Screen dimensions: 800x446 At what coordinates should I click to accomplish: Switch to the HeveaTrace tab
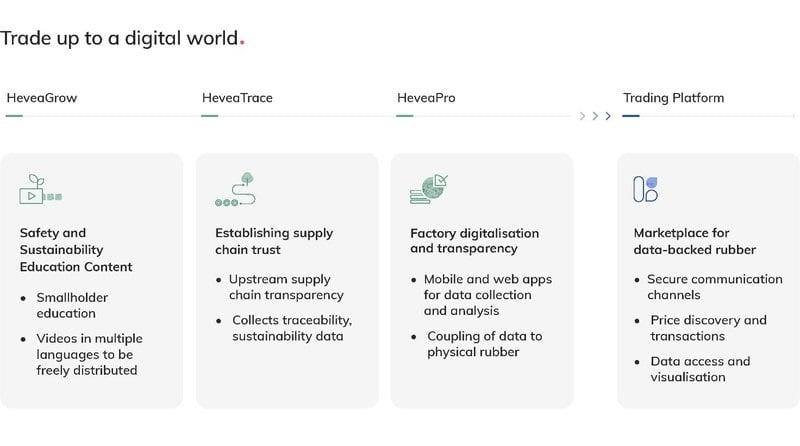coord(237,98)
